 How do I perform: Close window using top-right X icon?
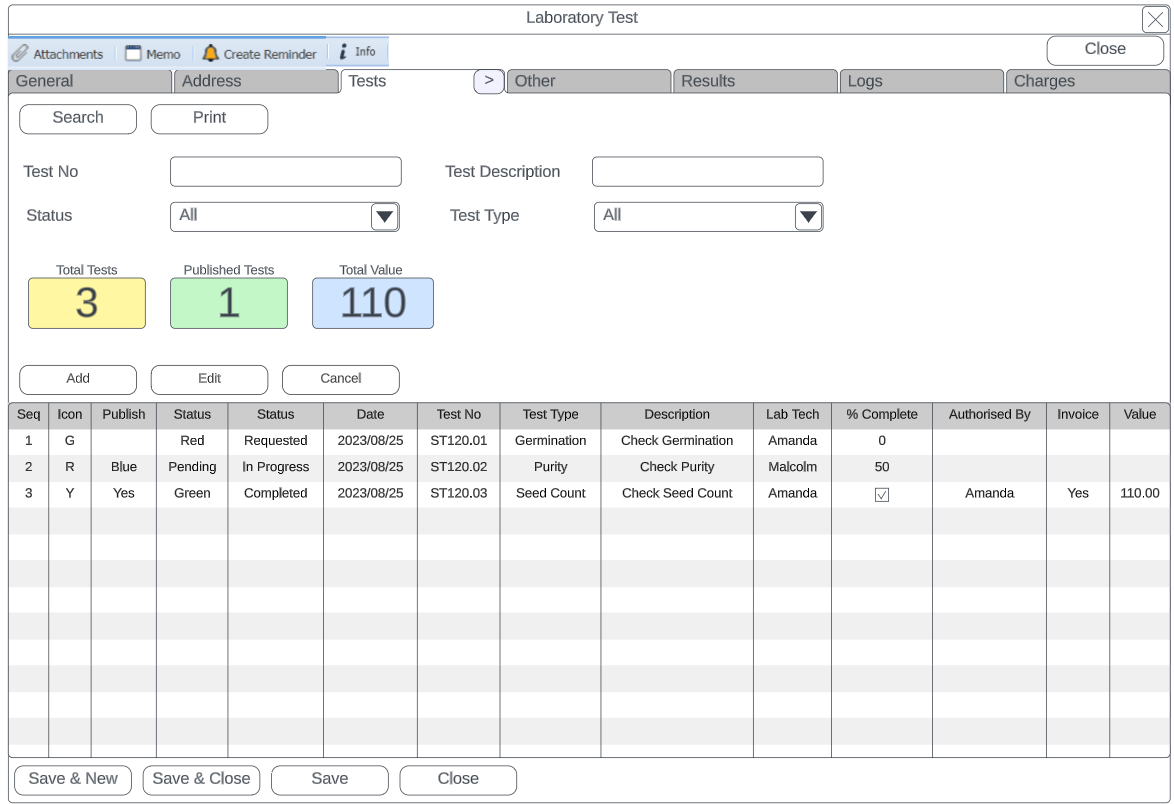point(1155,20)
